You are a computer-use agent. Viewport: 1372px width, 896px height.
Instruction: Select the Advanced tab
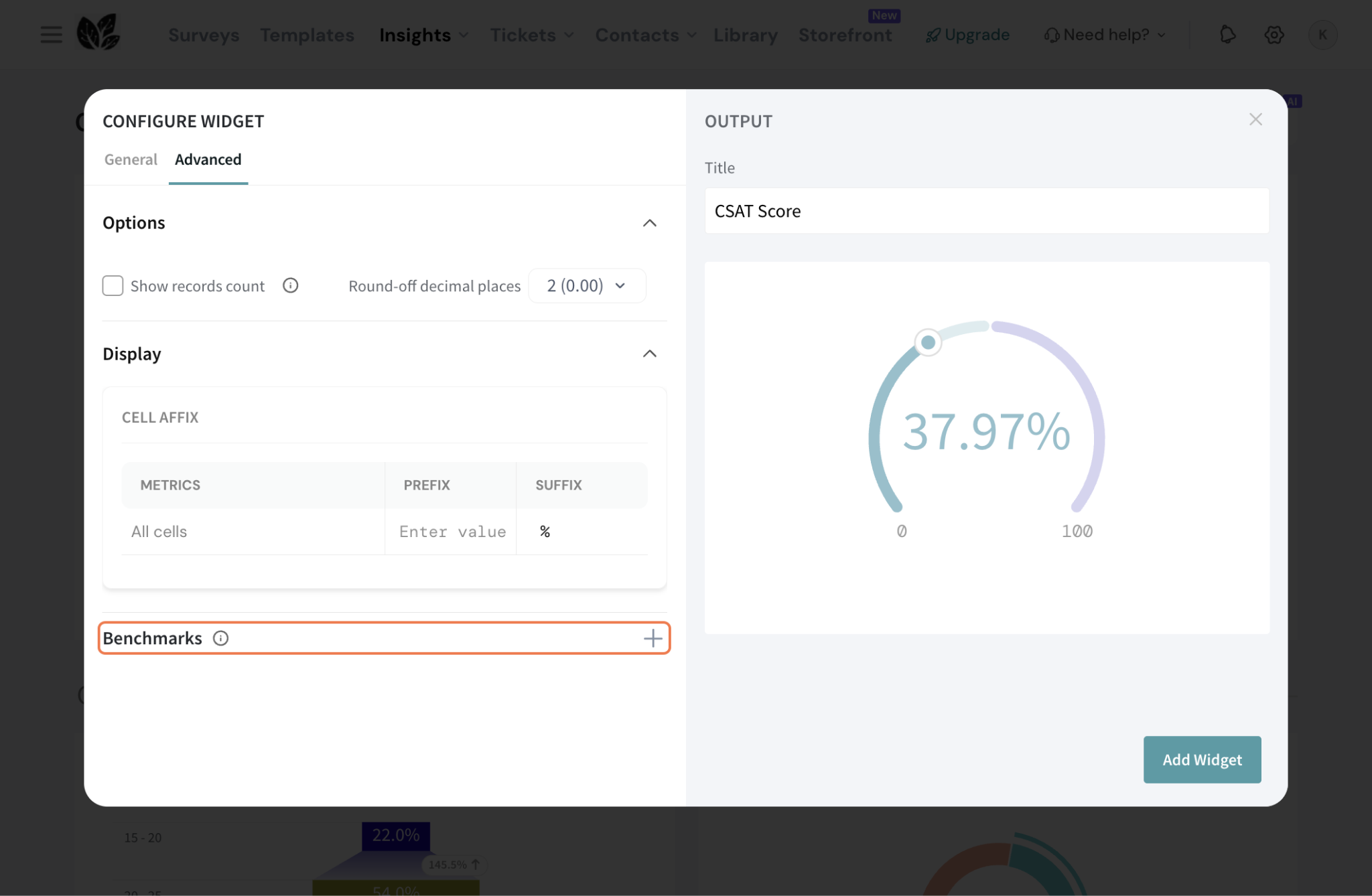click(208, 159)
